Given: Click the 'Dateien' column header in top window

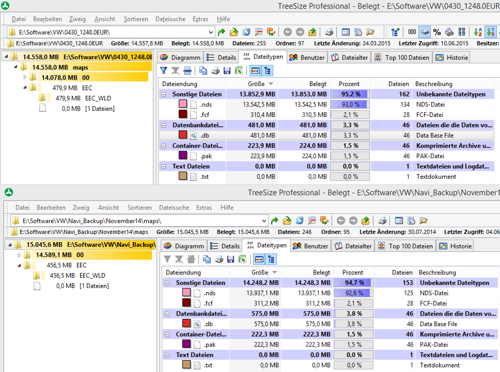Looking at the screenshot, I should point(391,84).
